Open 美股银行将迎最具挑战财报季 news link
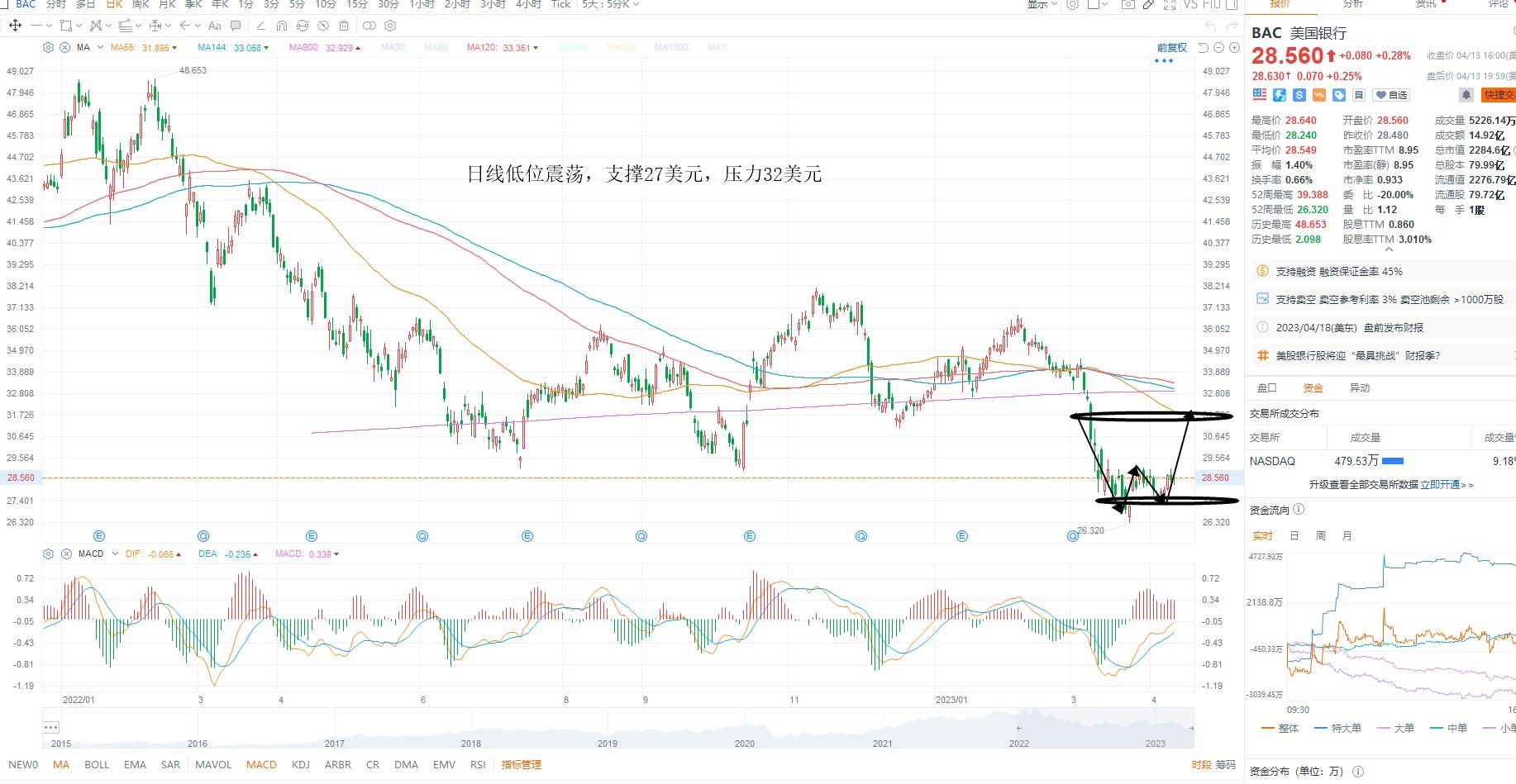The image size is (1516, 784). click(1359, 355)
